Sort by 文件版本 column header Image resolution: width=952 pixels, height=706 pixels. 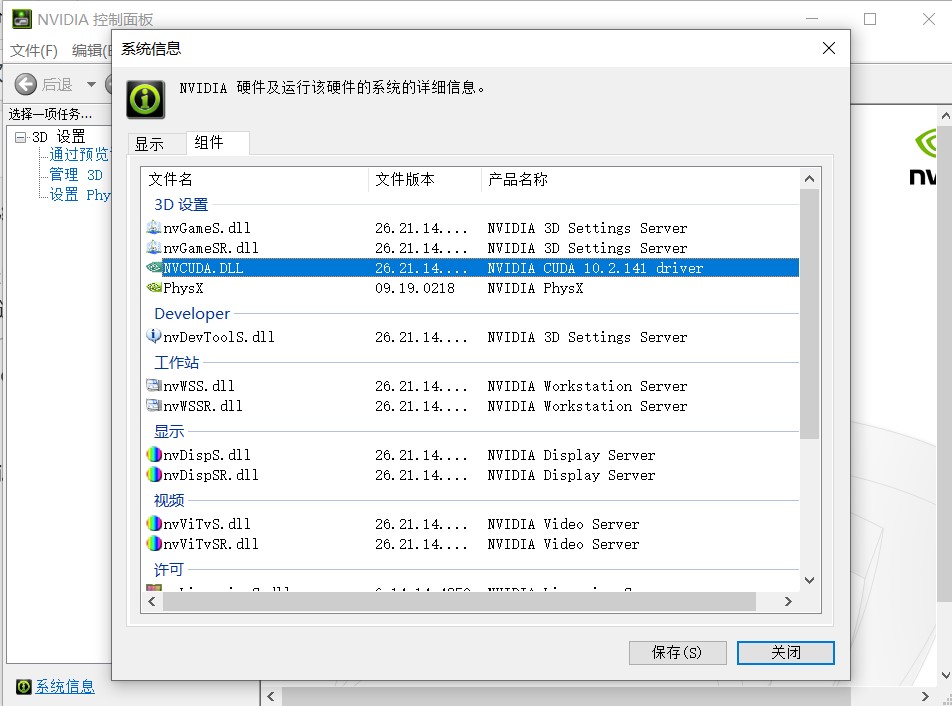click(x=424, y=179)
